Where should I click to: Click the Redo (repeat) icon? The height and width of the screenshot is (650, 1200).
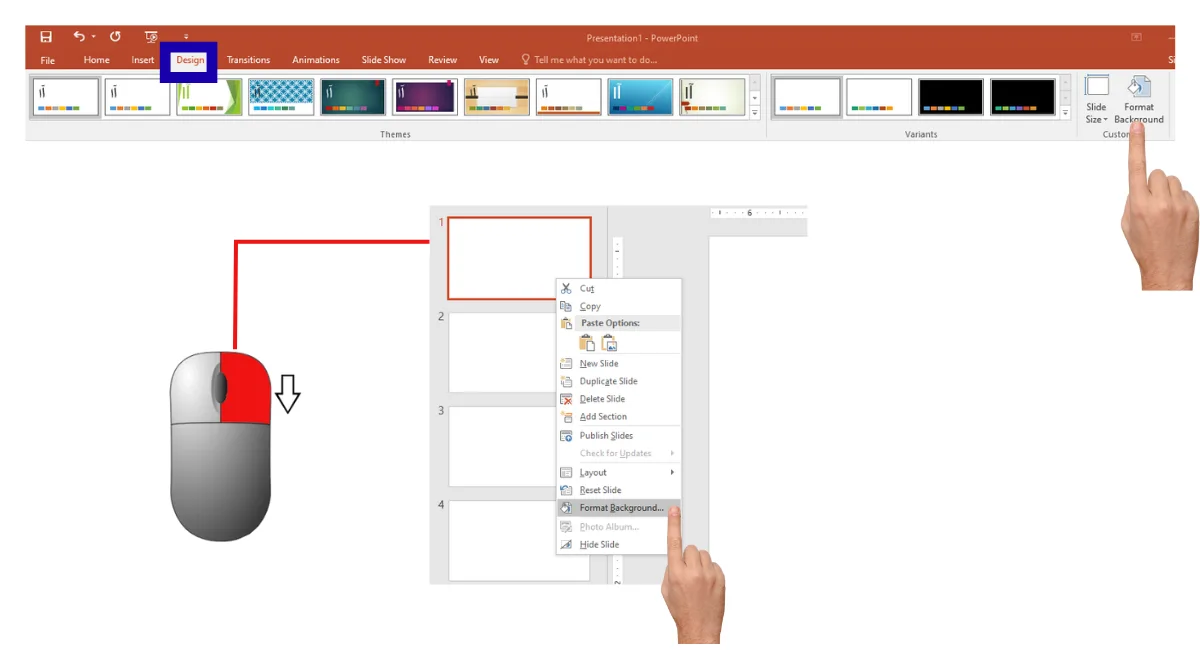pyautogui.click(x=115, y=37)
